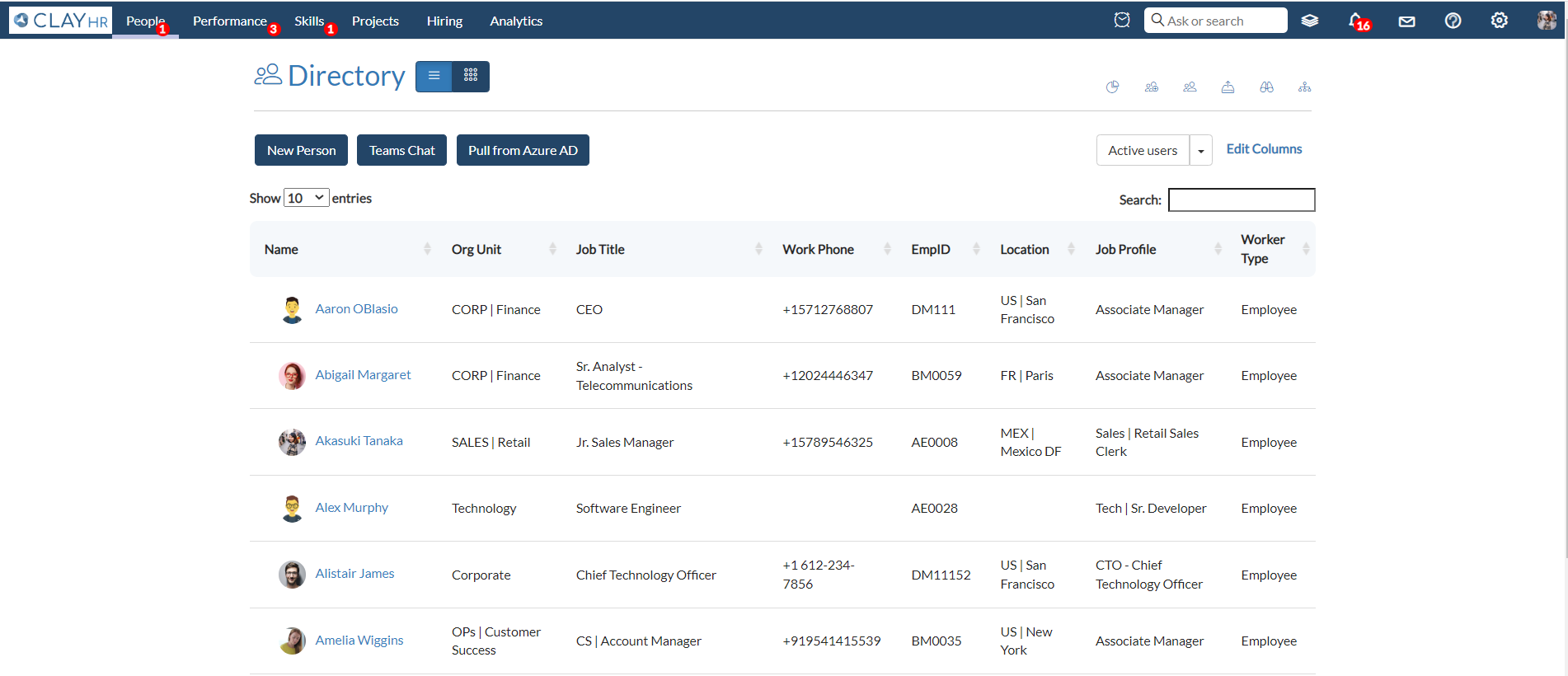The image size is (1568, 676).
Task: Sort by Job Title column arrows
Action: tap(758, 249)
